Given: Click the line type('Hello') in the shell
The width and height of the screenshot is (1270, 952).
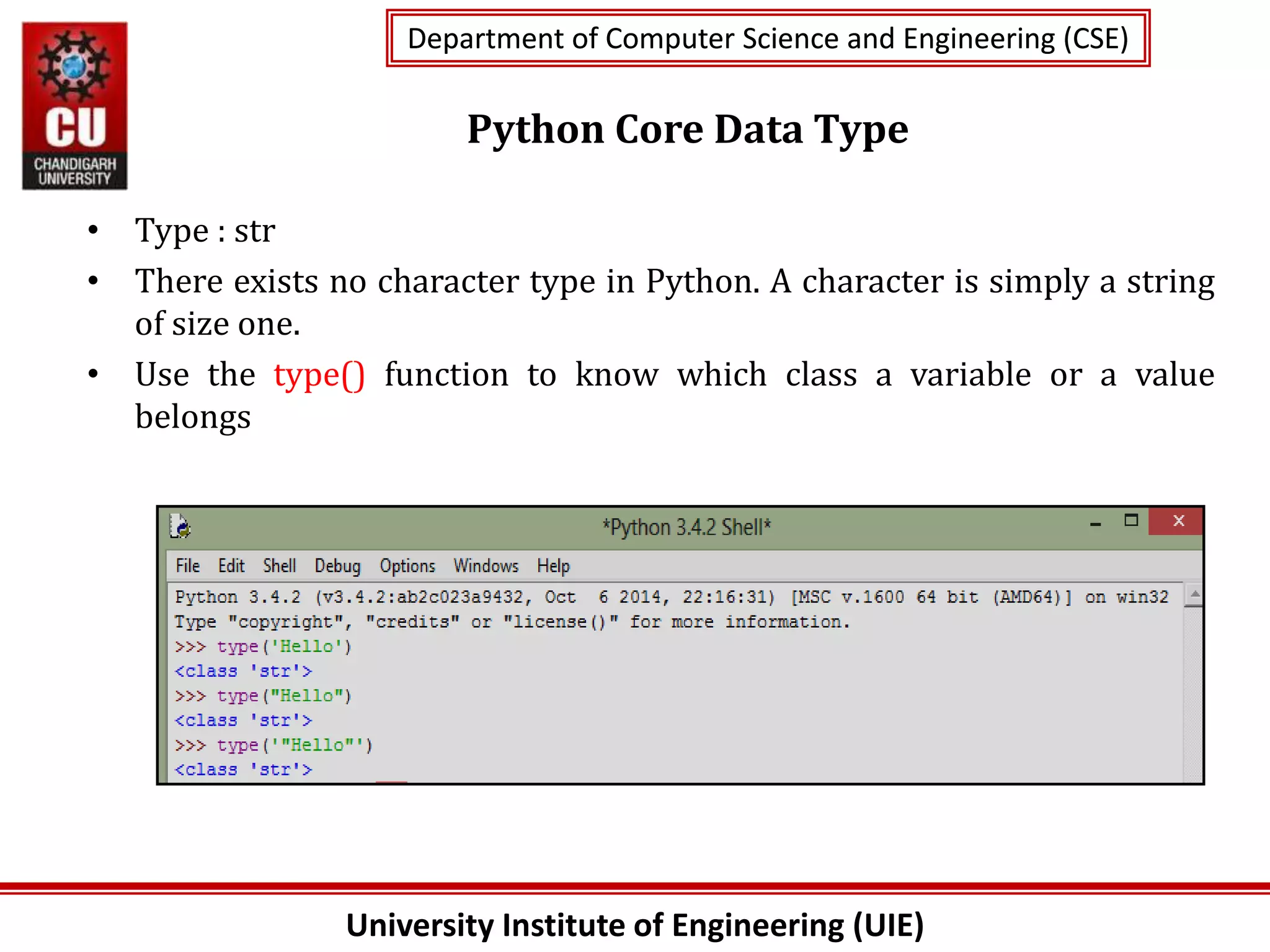Looking at the screenshot, I should [x=264, y=646].
